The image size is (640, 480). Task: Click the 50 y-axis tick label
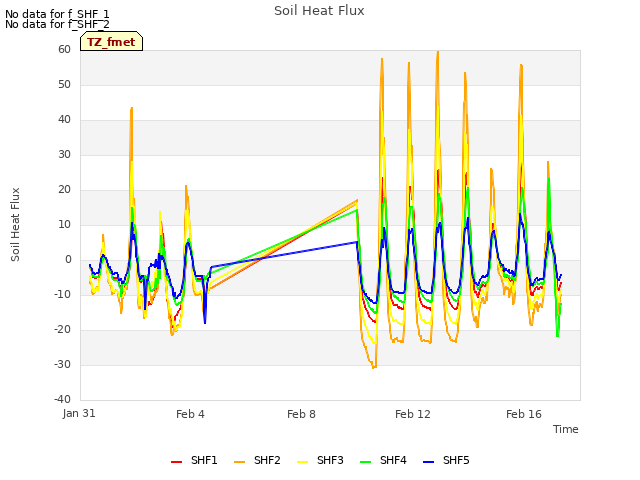pyautogui.click(x=64, y=84)
